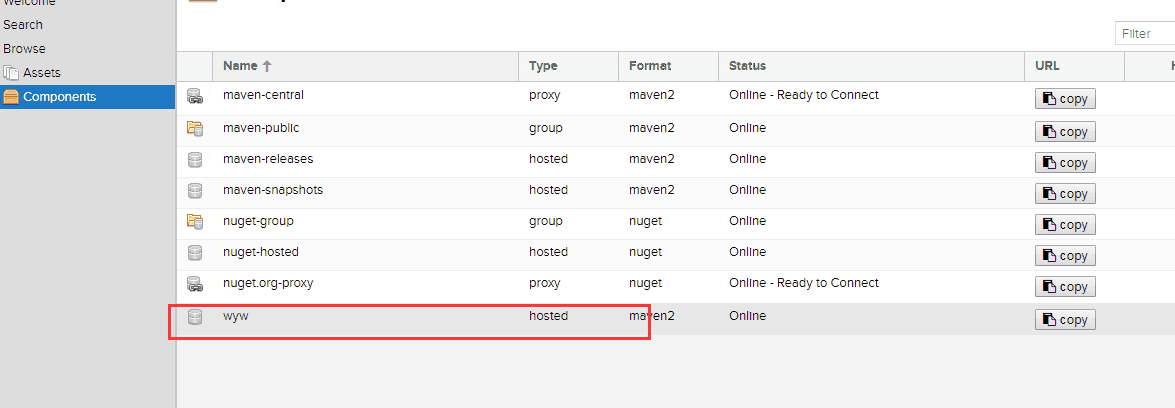Click the Status column header
The height and width of the screenshot is (408, 1175).
(x=747, y=66)
